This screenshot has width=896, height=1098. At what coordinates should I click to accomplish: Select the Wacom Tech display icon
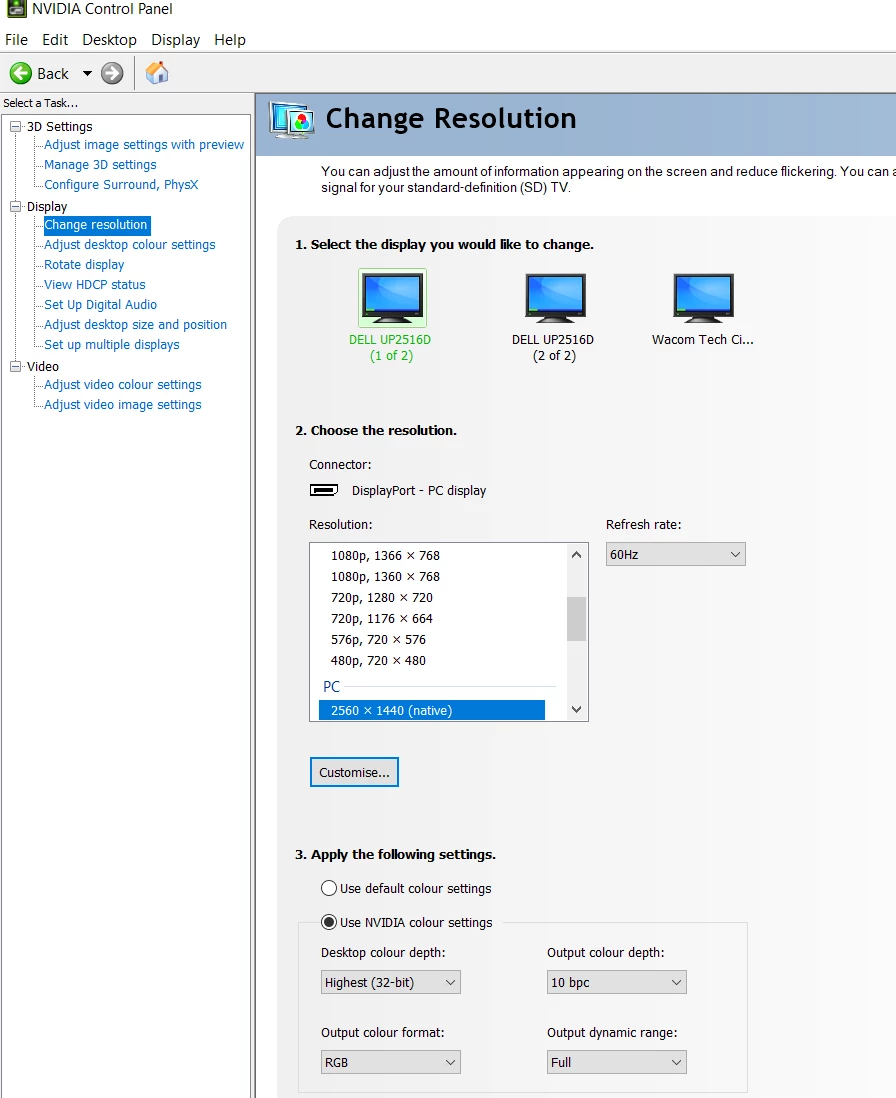coord(704,298)
